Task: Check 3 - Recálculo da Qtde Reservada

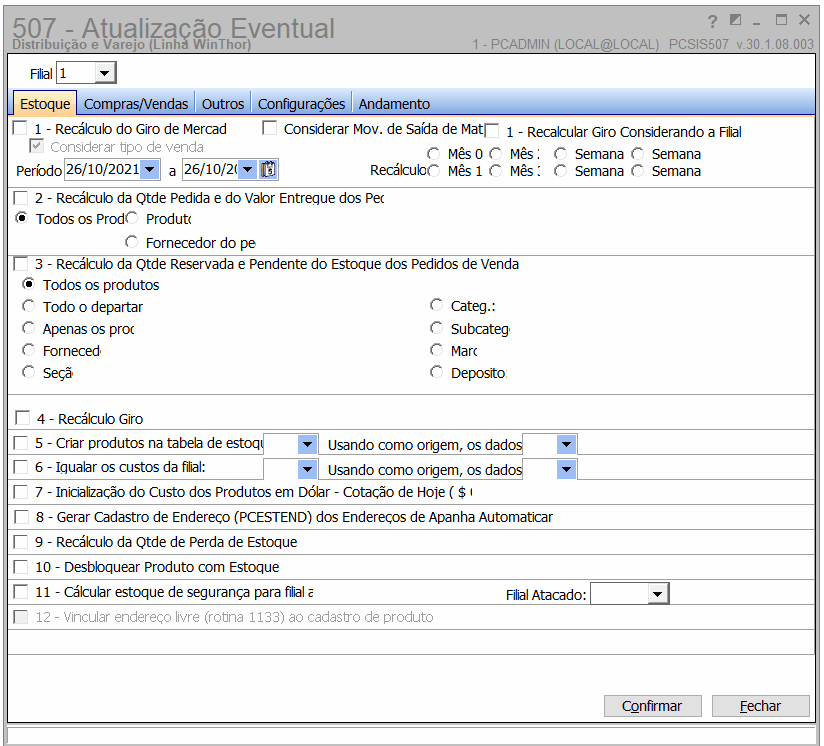Action: (x=21, y=263)
